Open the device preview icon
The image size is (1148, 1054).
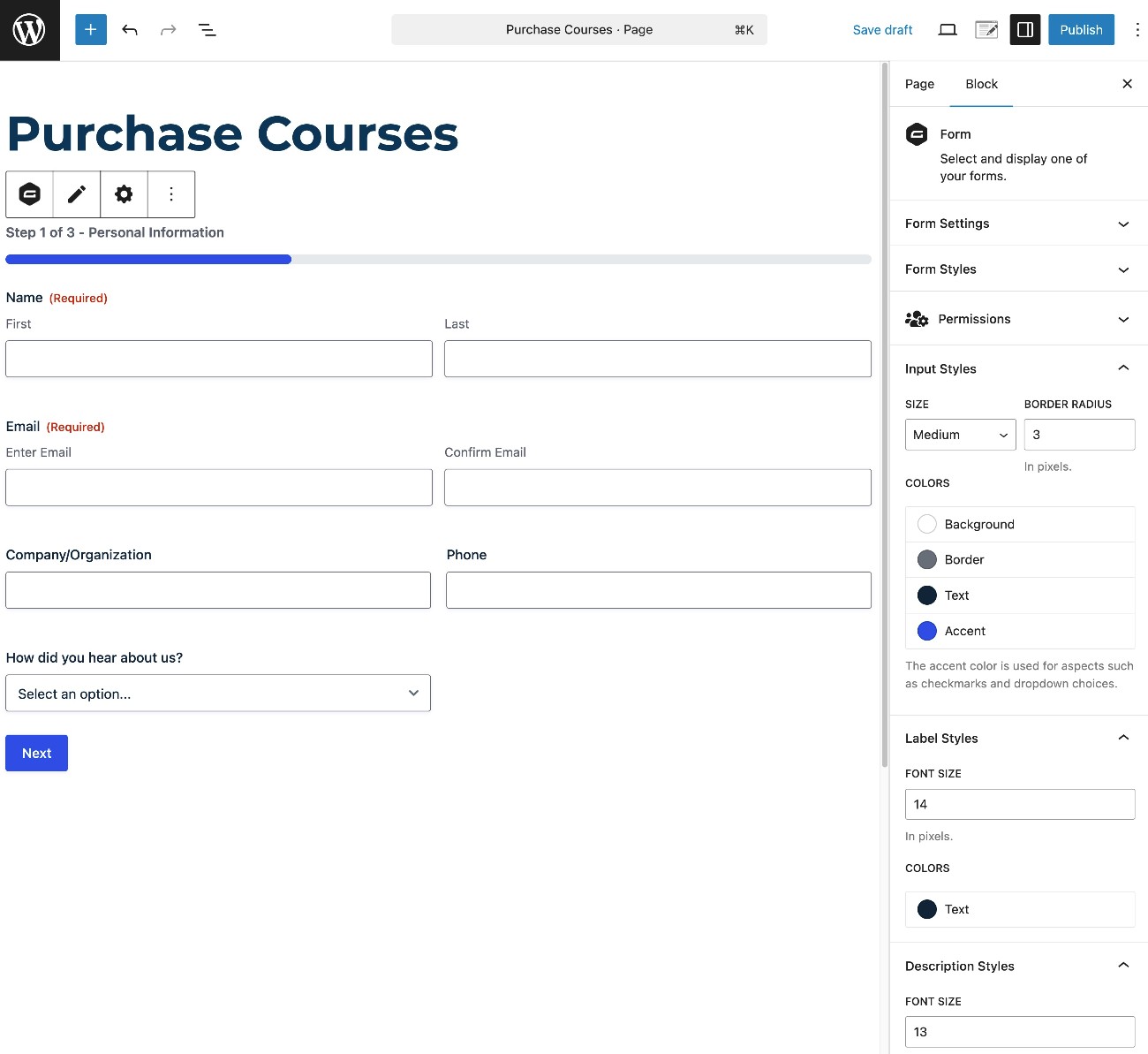pyautogui.click(x=947, y=29)
